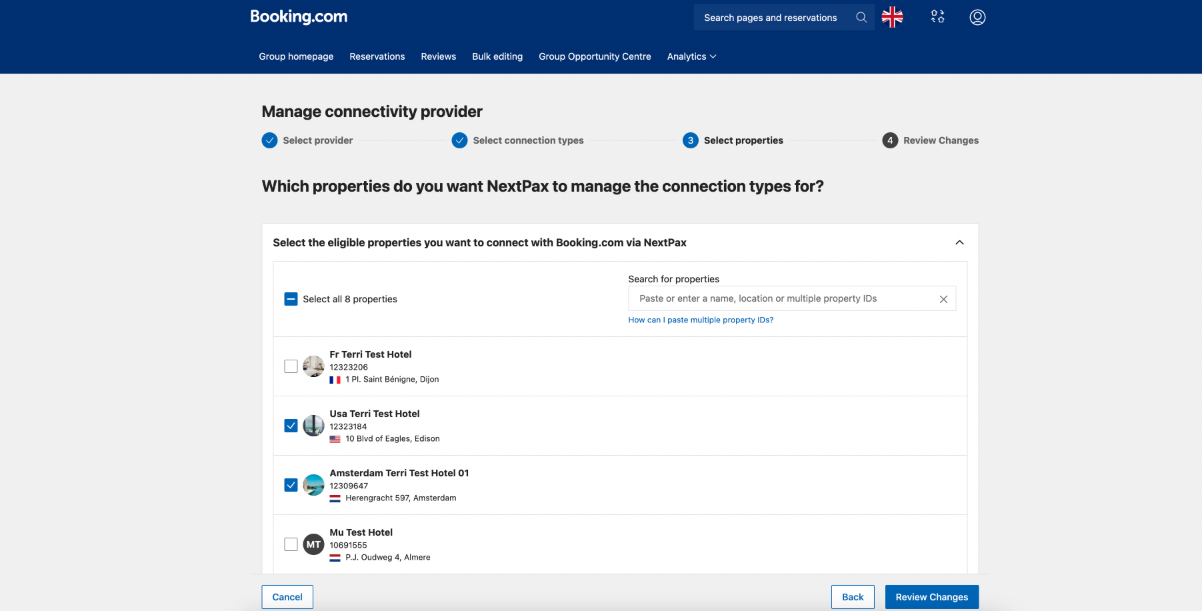The image size is (1202, 611).
Task: Click Amsterdam Terri Test Hotel 01 name
Action: tap(399, 473)
